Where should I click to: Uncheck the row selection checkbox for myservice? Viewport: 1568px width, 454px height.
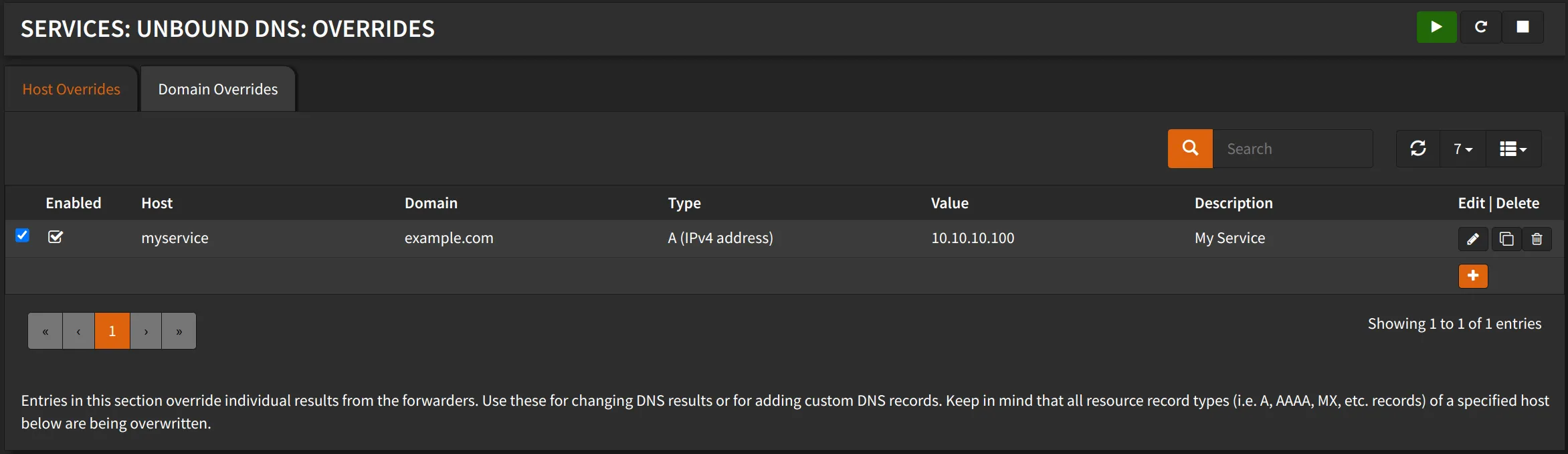coord(23,235)
